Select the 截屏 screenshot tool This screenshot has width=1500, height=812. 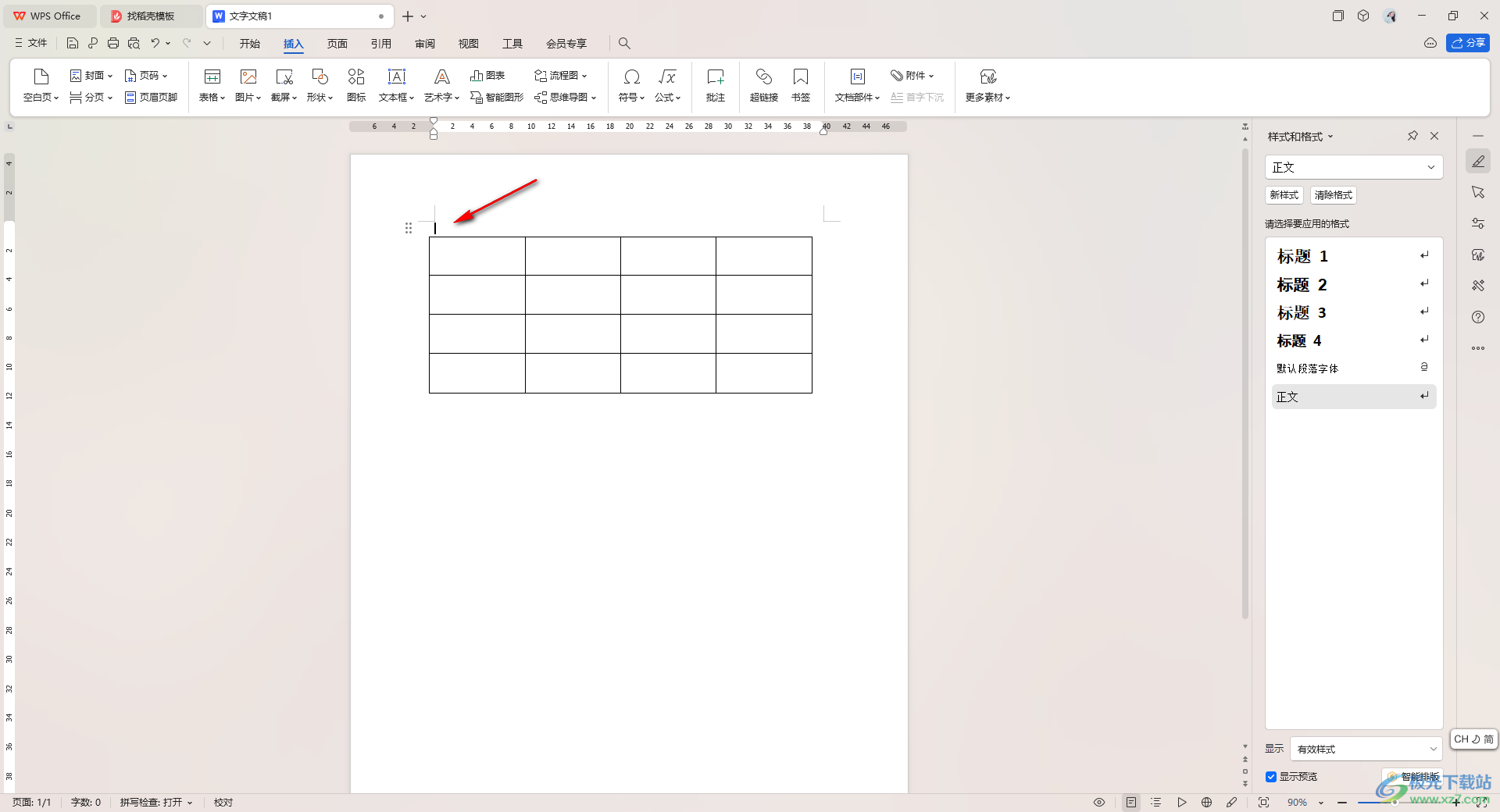tap(284, 84)
